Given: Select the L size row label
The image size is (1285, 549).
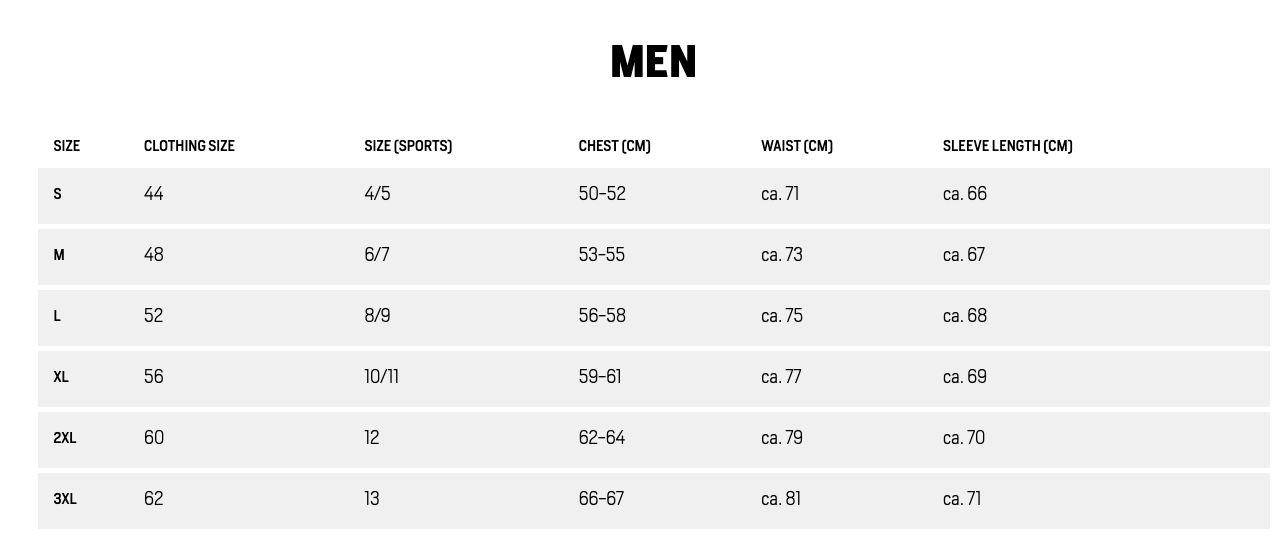Looking at the screenshot, I should pos(57,316).
